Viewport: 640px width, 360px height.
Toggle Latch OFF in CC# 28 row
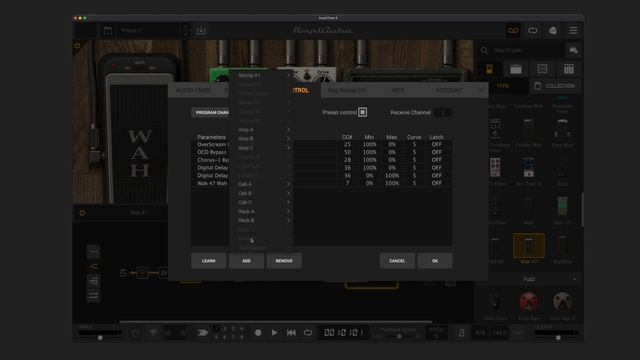pos(436,160)
